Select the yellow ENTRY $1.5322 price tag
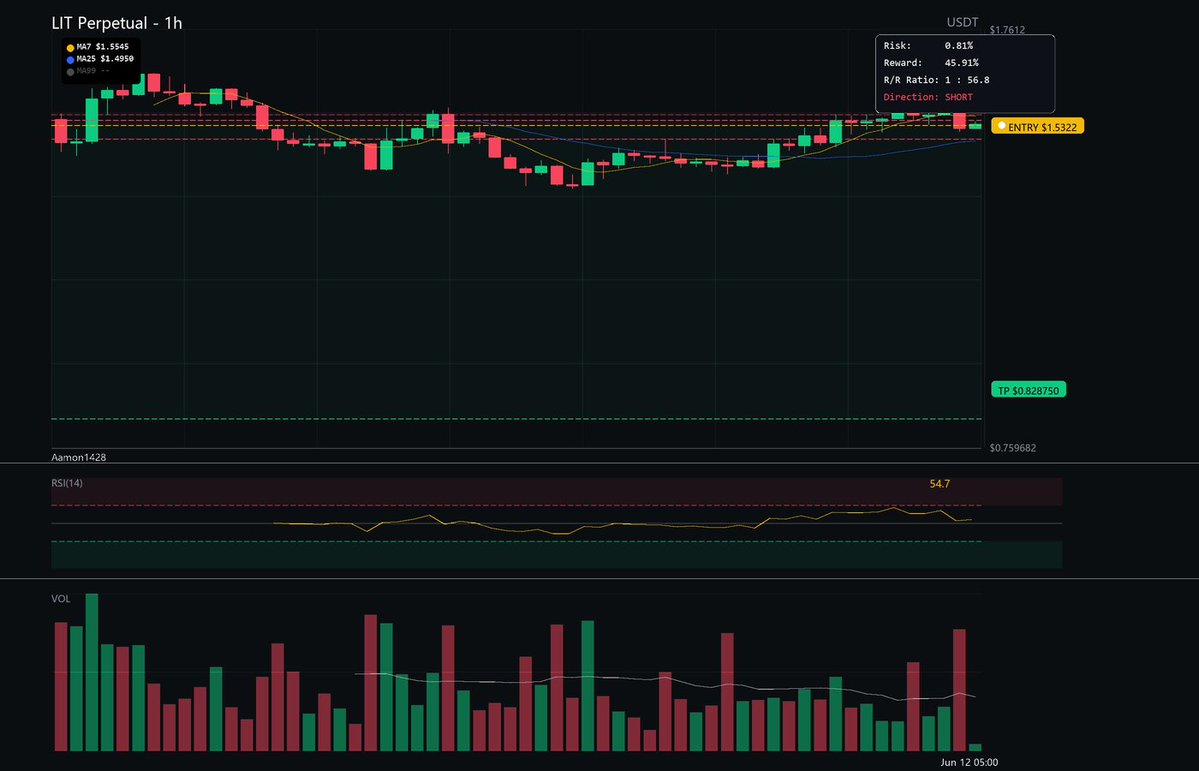1199x771 pixels. click(x=1037, y=126)
